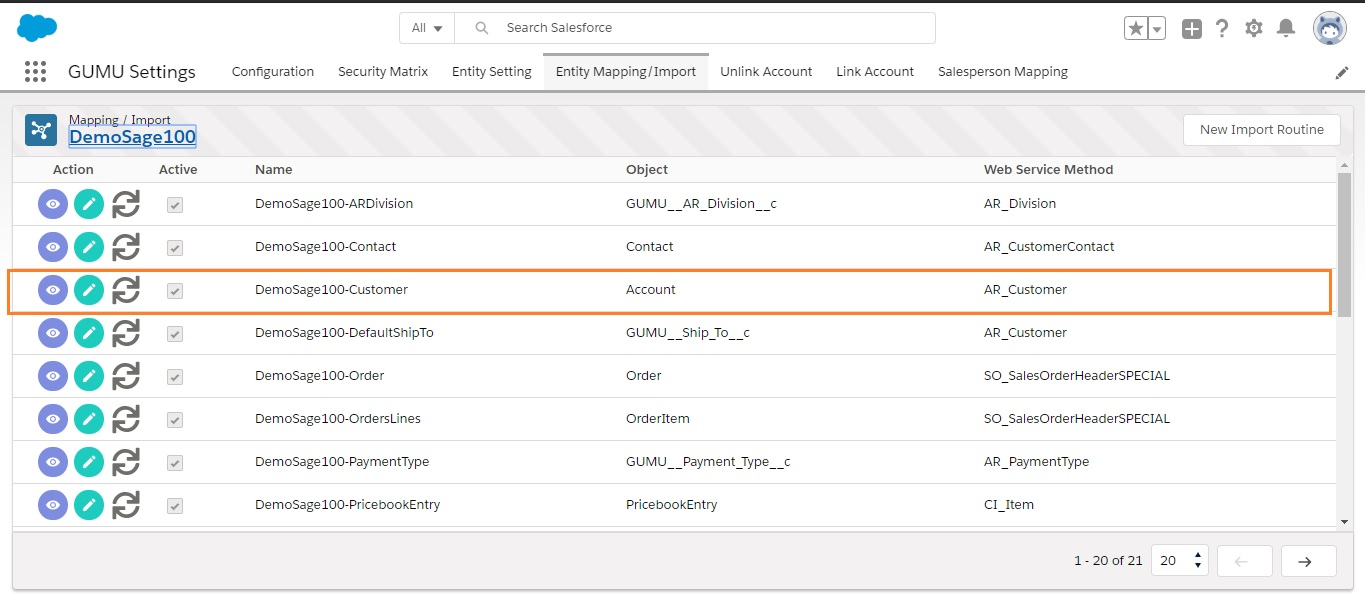Edit the DemoSage100-DefaultShipTo mapping
This screenshot has width=1365, height=595.
tap(89, 333)
